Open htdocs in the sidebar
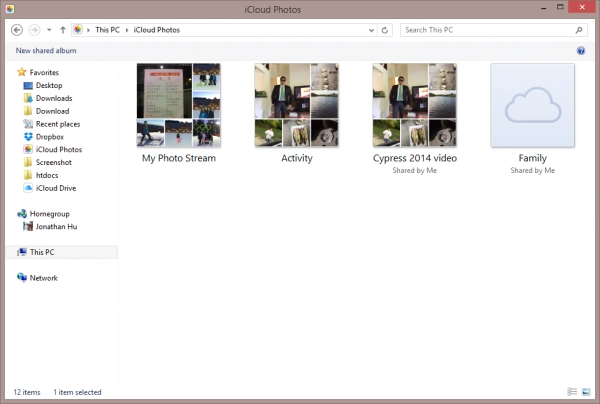Screen dimensions: 600x404 47,175
